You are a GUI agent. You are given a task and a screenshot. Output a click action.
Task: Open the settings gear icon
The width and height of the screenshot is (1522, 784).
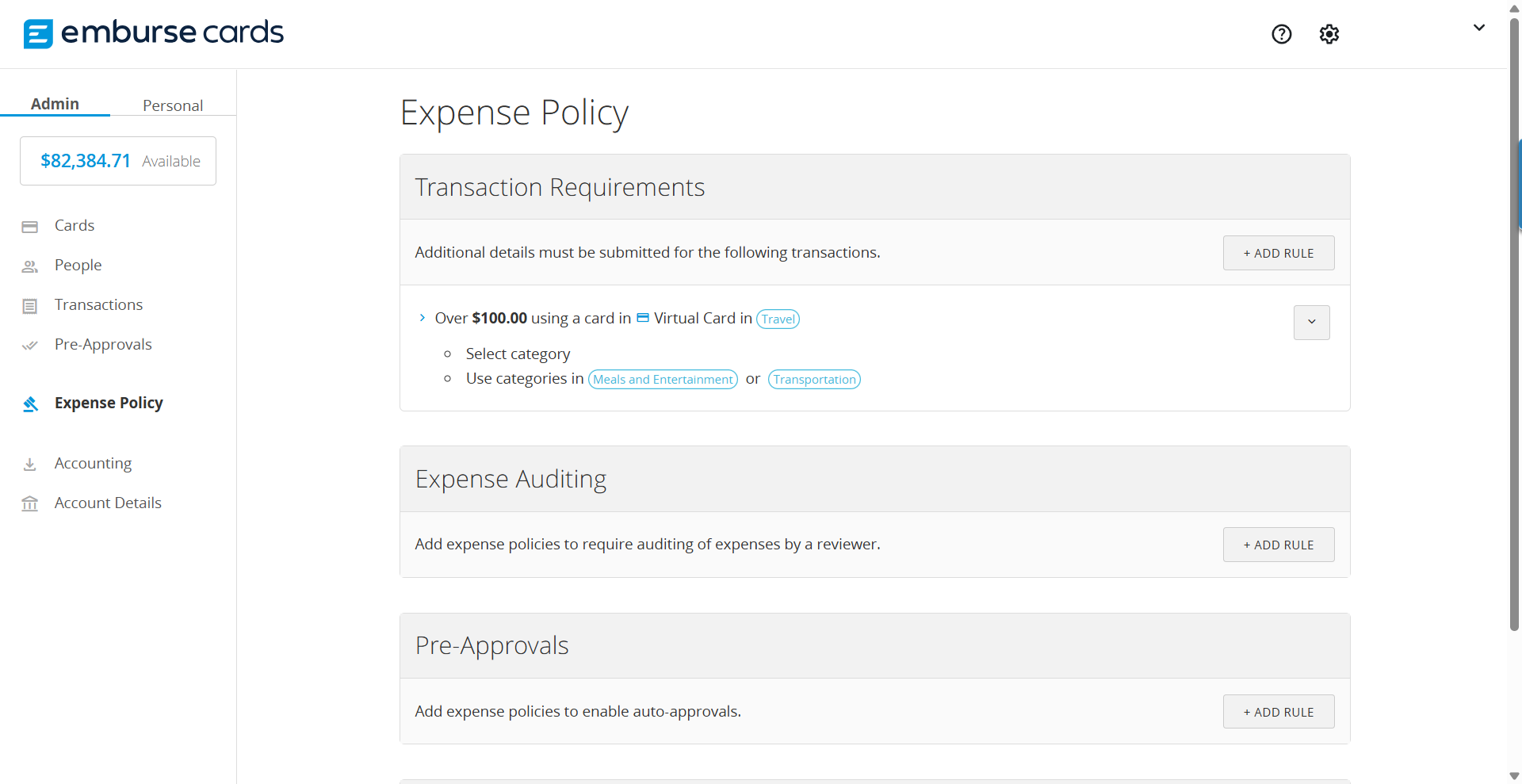(1329, 34)
